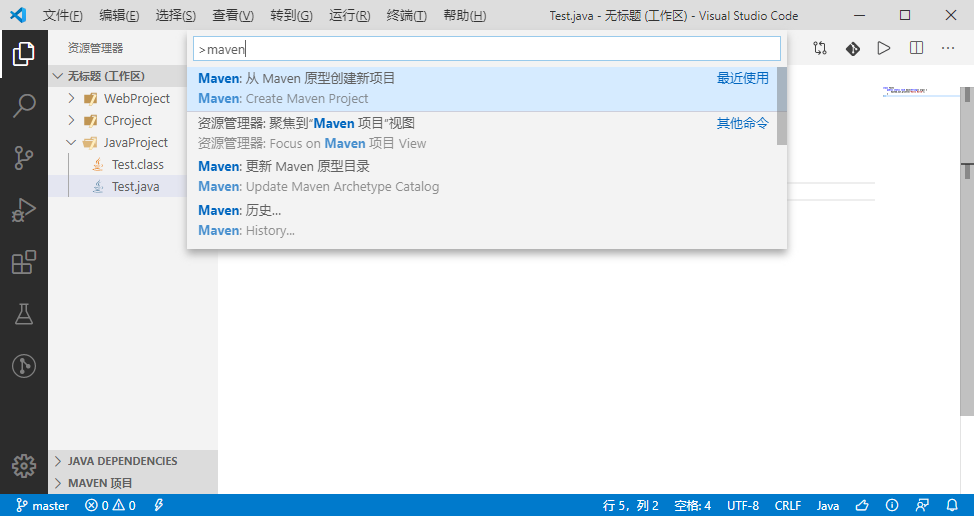This screenshot has height=516, width=974.
Task: Click the Split Editor icon
Action: (x=916, y=48)
